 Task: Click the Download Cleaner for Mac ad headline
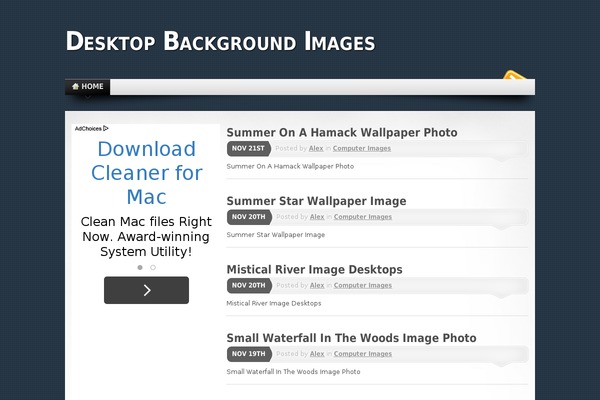tap(147, 173)
